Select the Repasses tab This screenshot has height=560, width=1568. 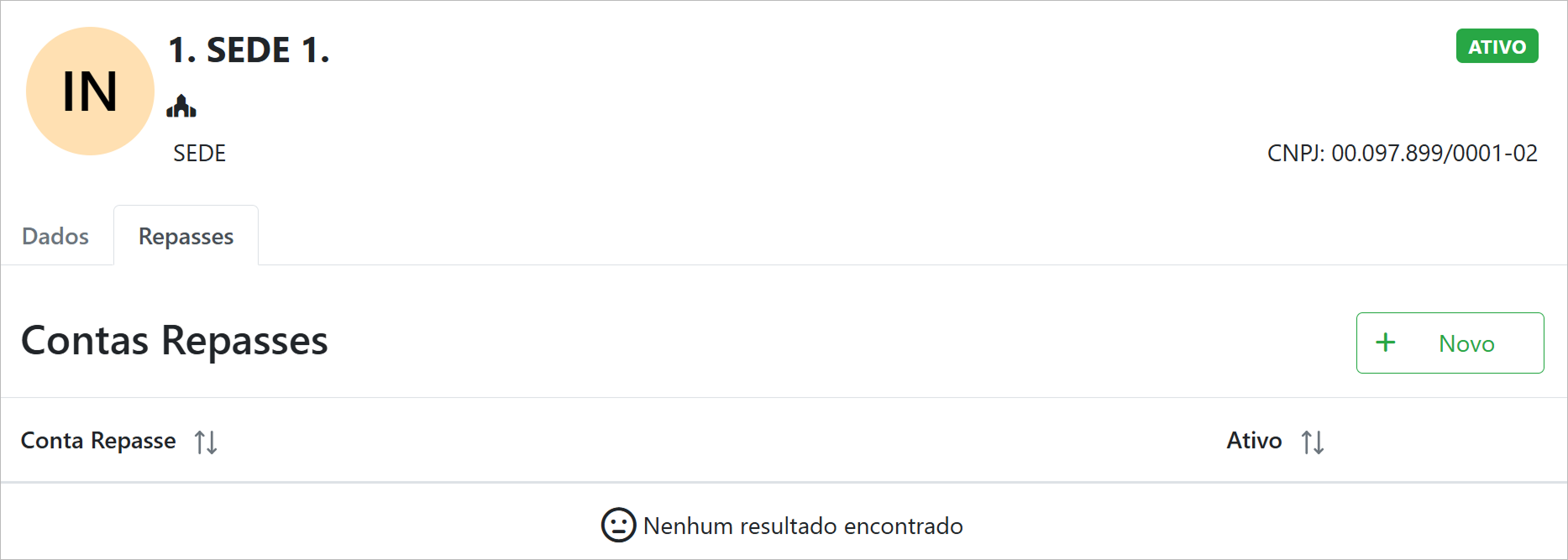click(186, 236)
